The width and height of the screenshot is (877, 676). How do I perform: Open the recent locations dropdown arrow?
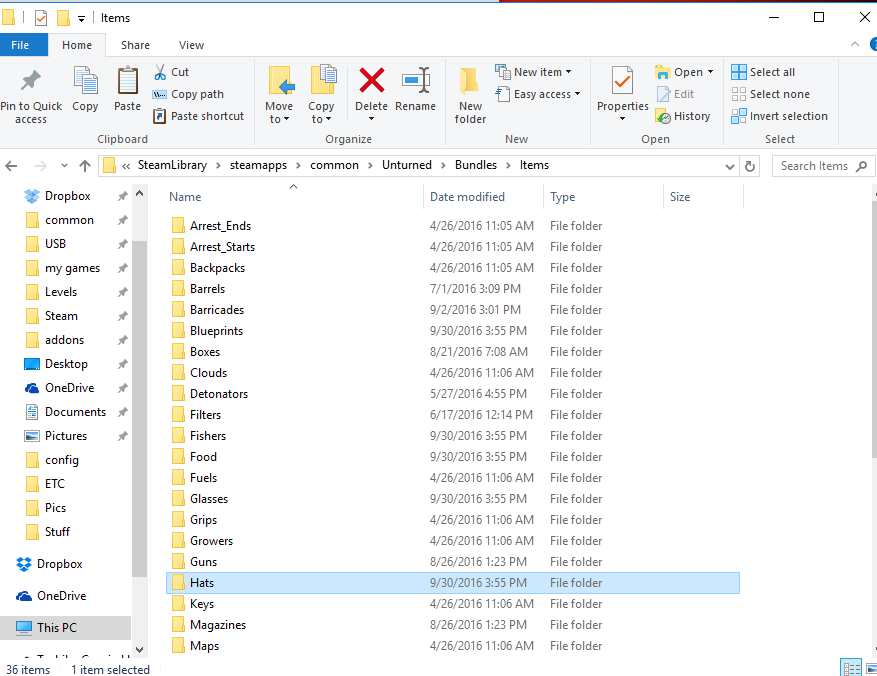[64, 166]
